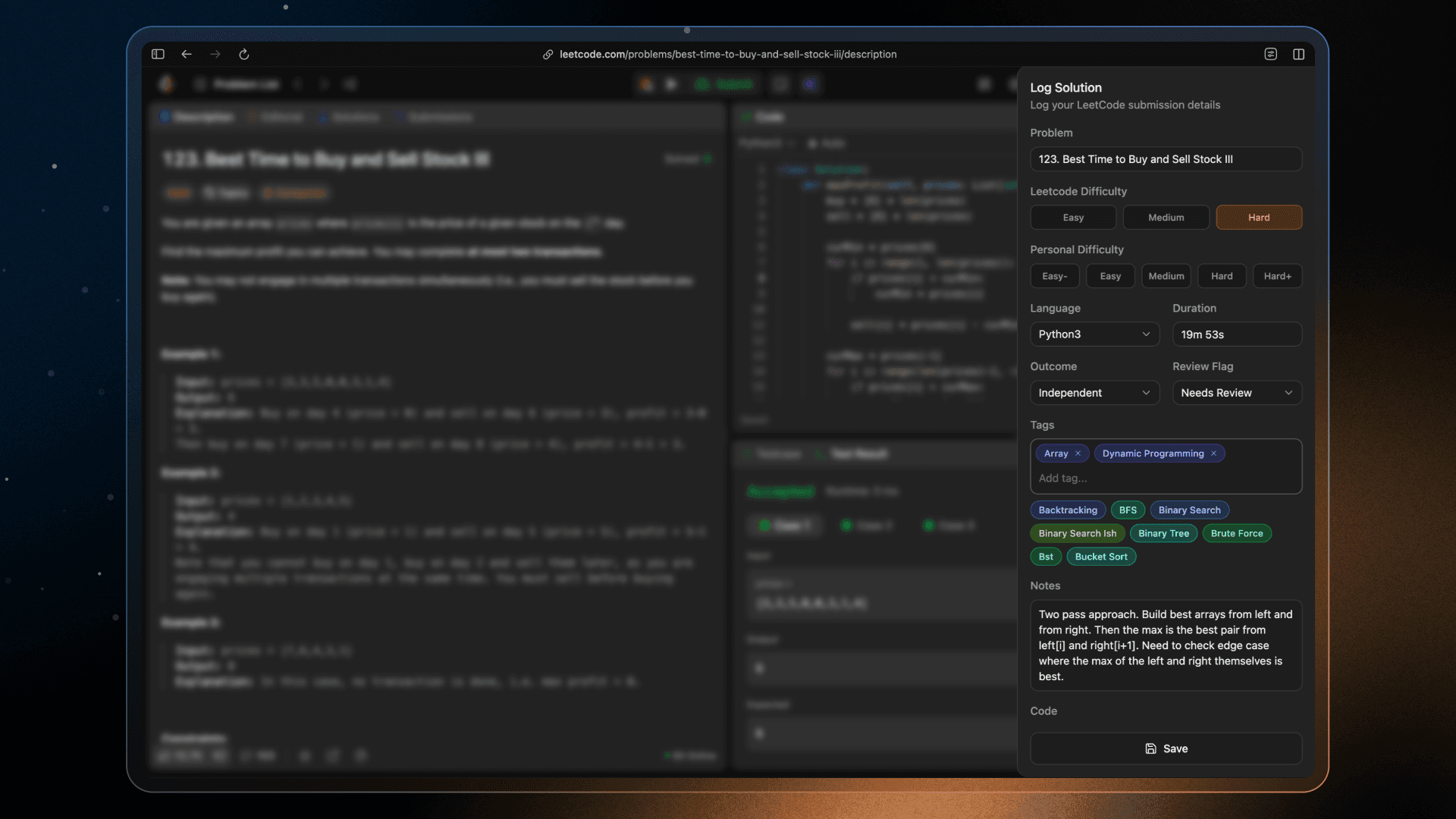This screenshot has height=819, width=1456.
Task: Remove the Array tag
Action: coord(1078,453)
